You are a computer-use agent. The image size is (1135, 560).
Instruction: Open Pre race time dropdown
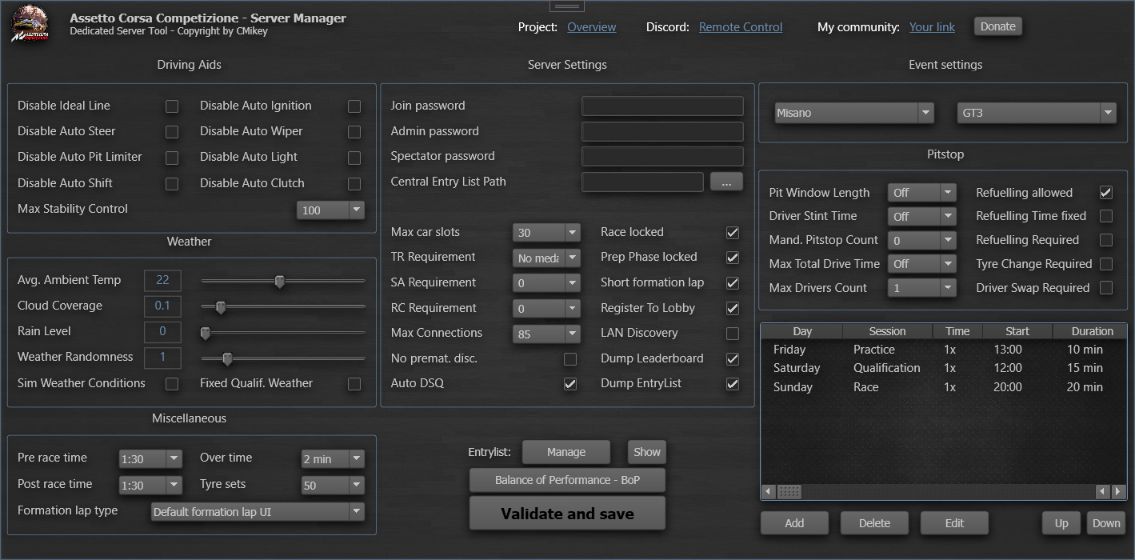(x=151, y=459)
